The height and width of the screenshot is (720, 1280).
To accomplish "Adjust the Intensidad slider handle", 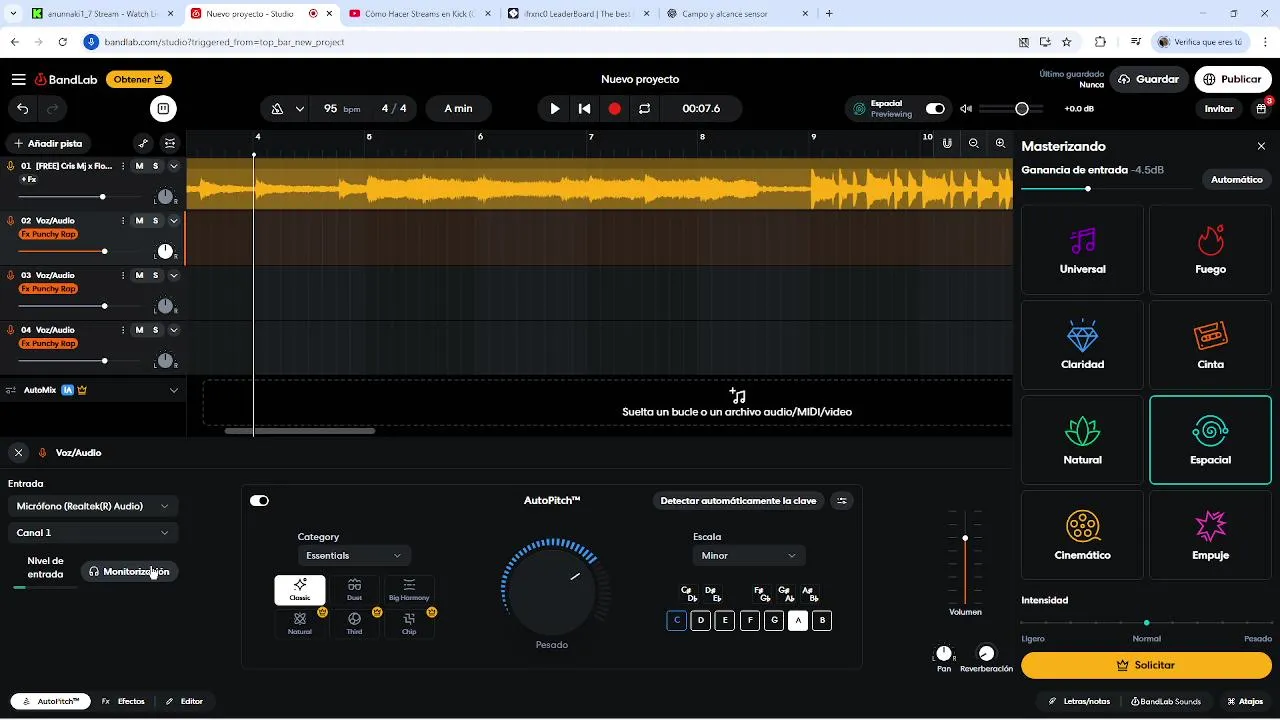I will coord(1146,623).
